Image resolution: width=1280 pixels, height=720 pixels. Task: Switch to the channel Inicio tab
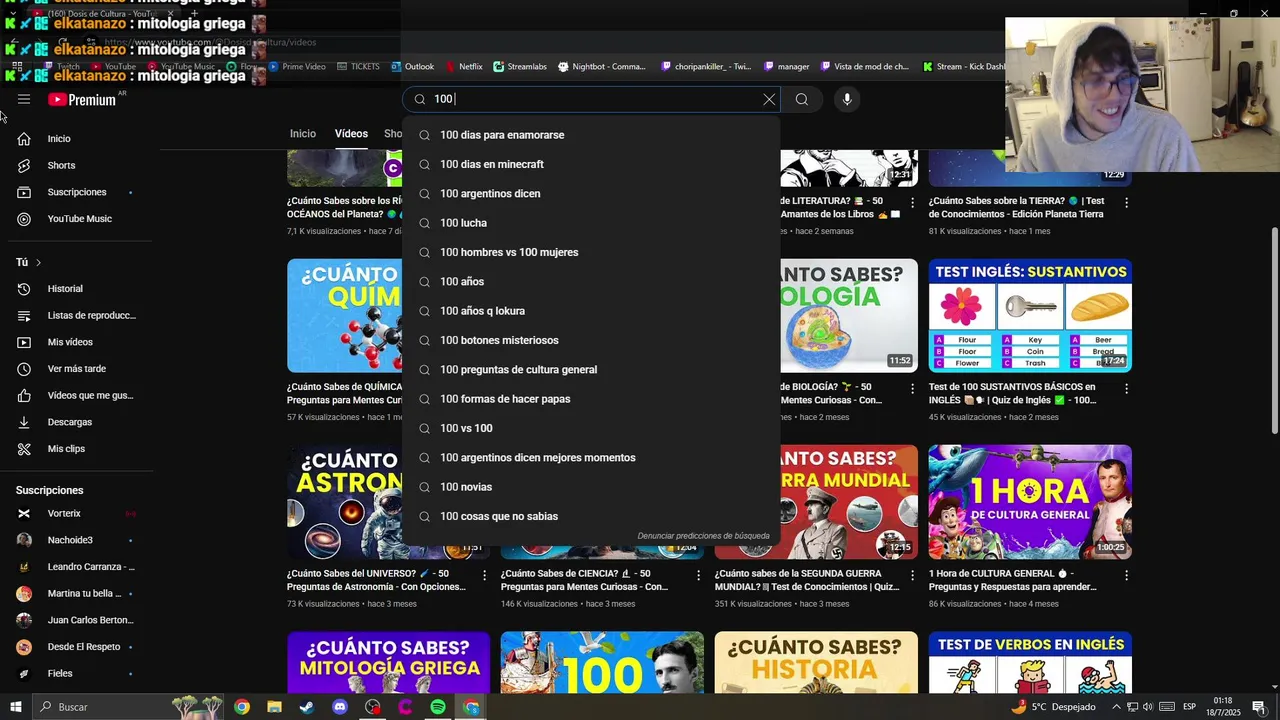tap(303, 134)
